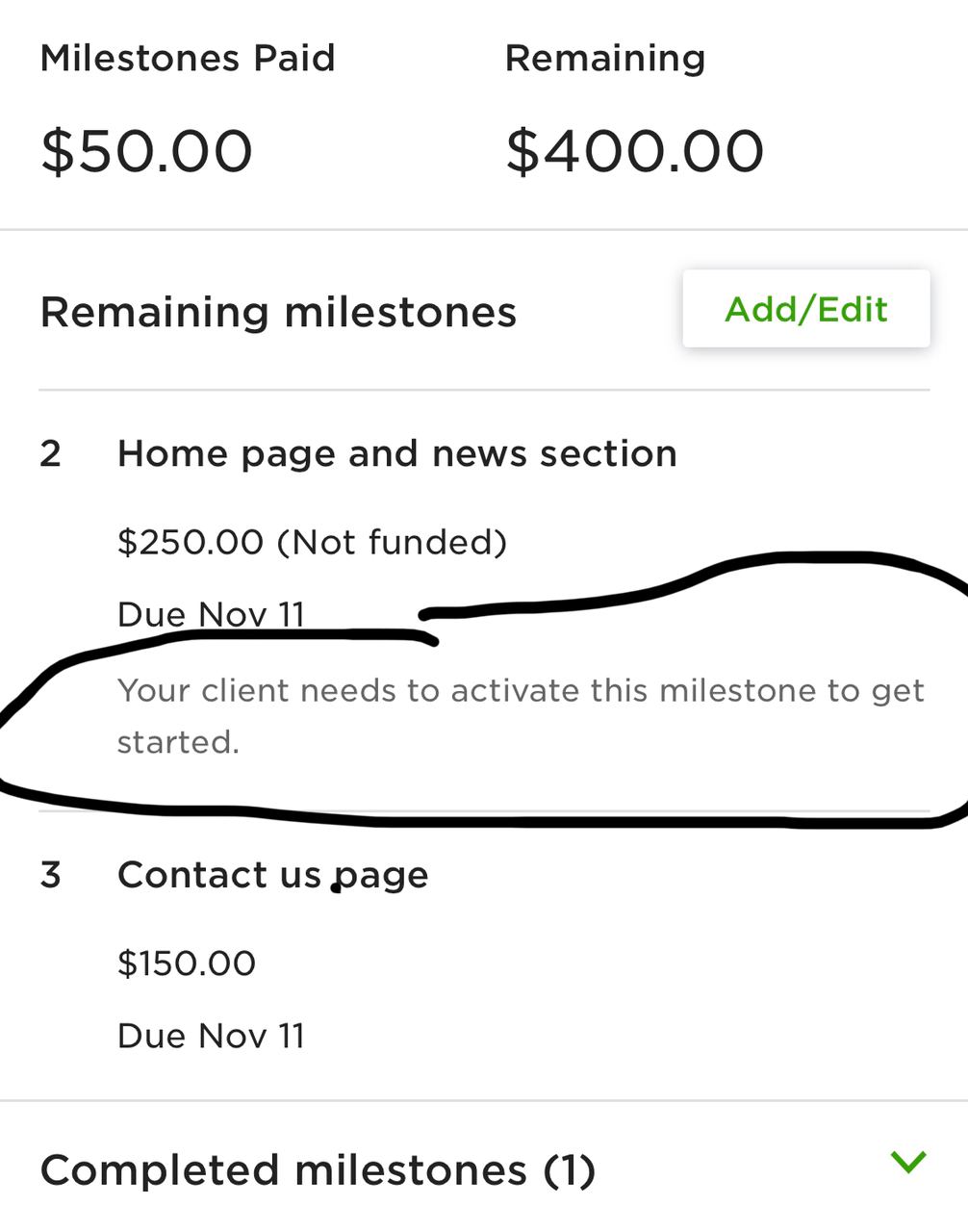
Task: Click the Completed milestones (1) heading
Action: click(x=318, y=1170)
